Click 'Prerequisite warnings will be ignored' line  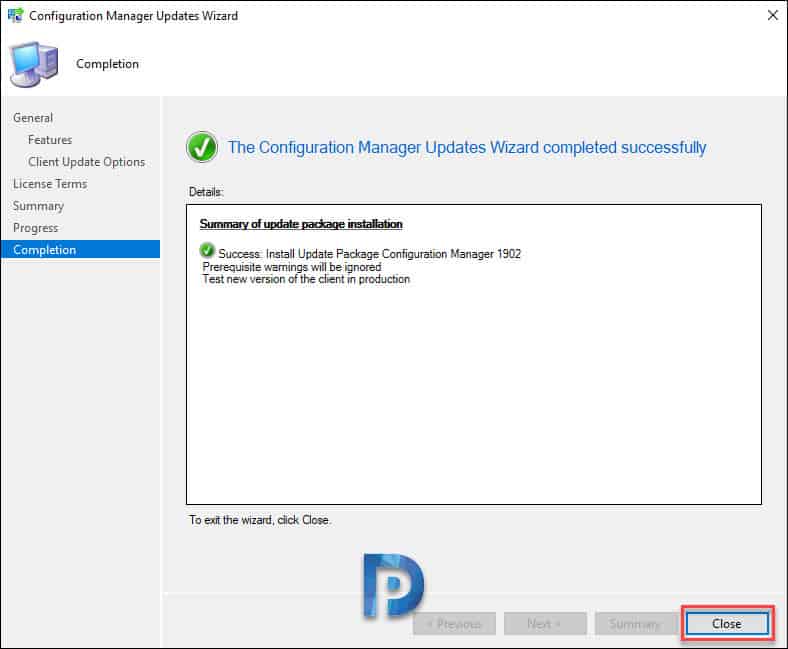click(x=291, y=267)
